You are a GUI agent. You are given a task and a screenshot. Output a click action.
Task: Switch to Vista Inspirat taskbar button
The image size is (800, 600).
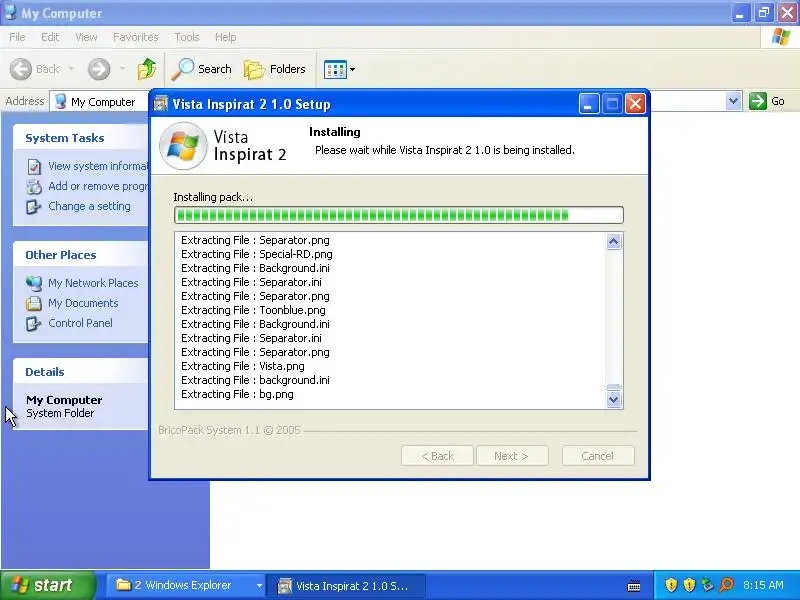346,585
